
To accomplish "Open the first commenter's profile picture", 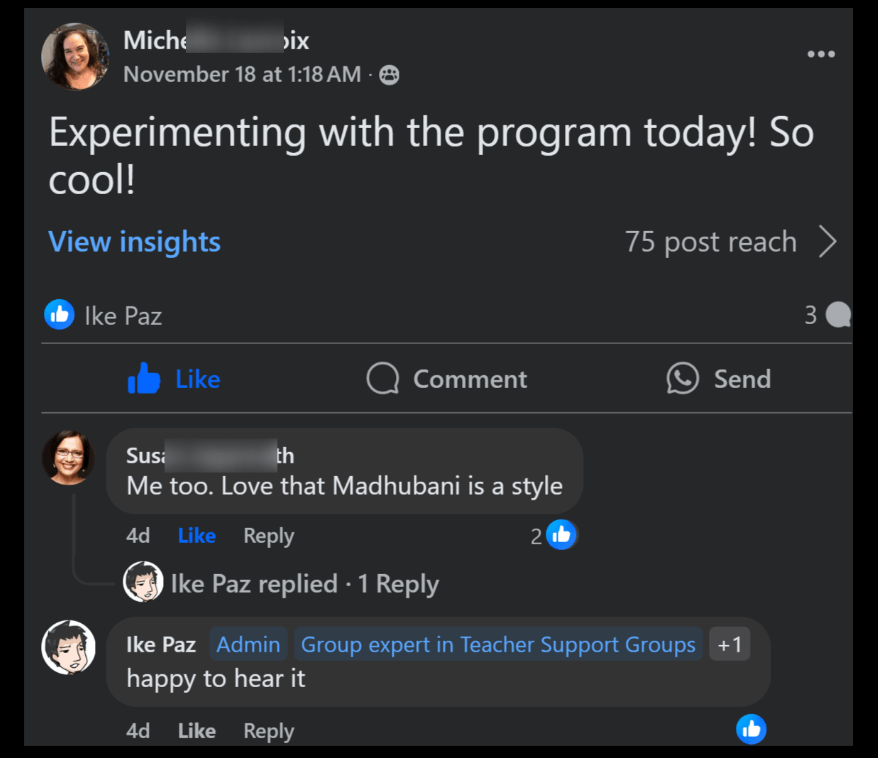I will [x=68, y=458].
